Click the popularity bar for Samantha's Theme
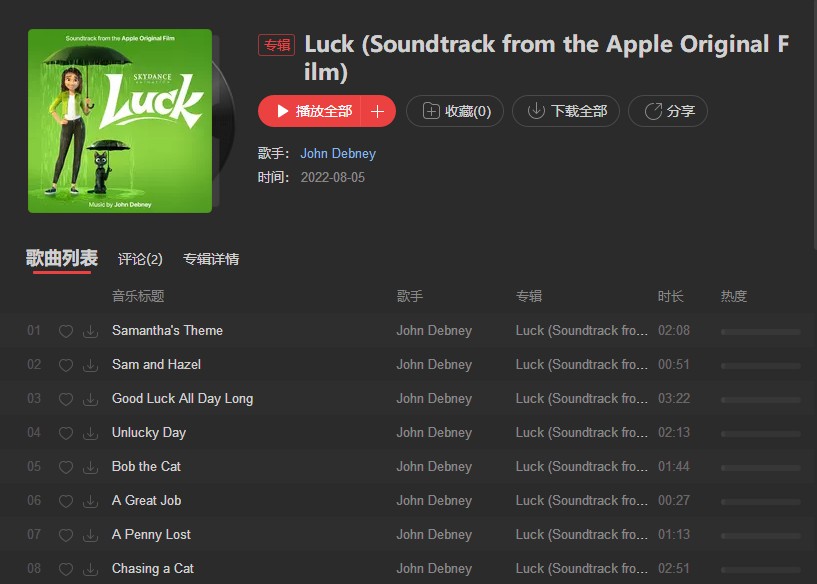817x584 pixels. pos(761,332)
